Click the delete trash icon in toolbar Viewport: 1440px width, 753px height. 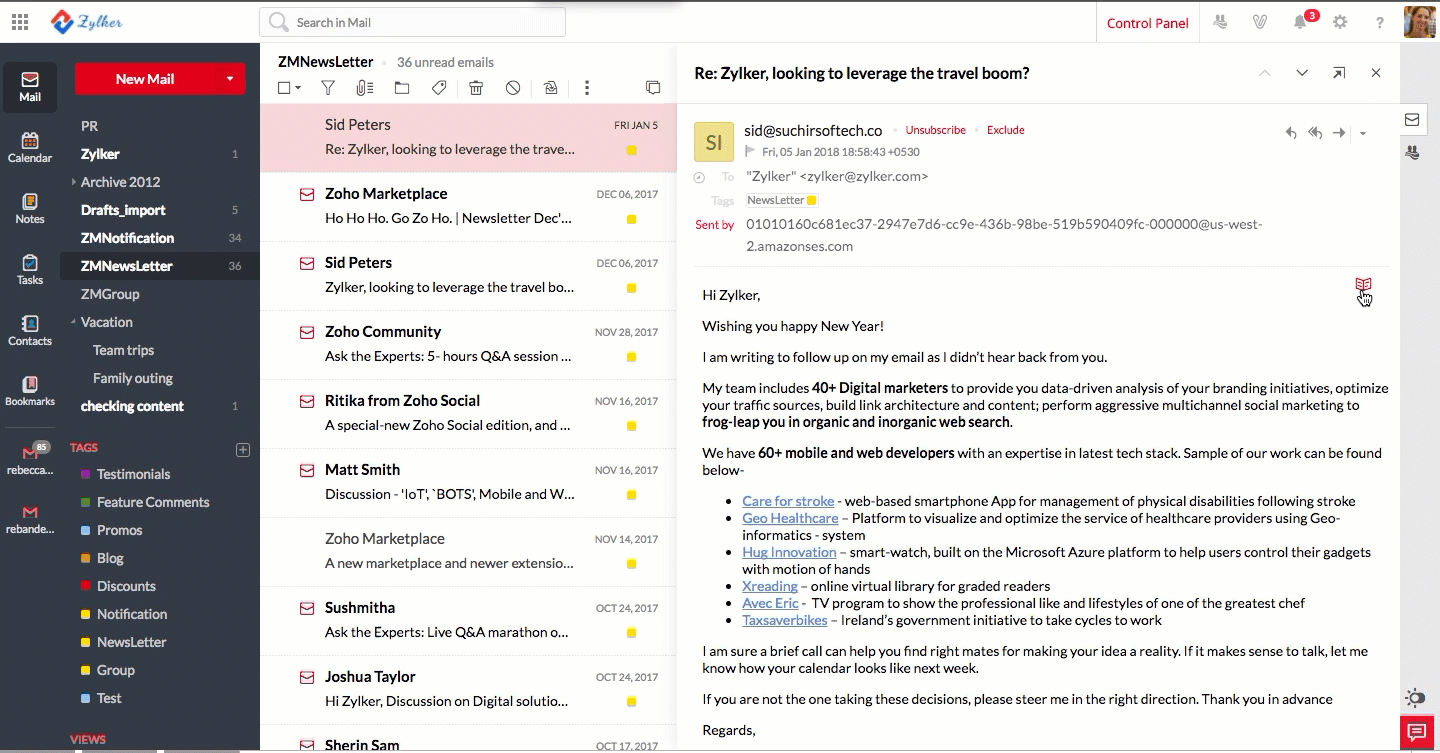(476, 88)
